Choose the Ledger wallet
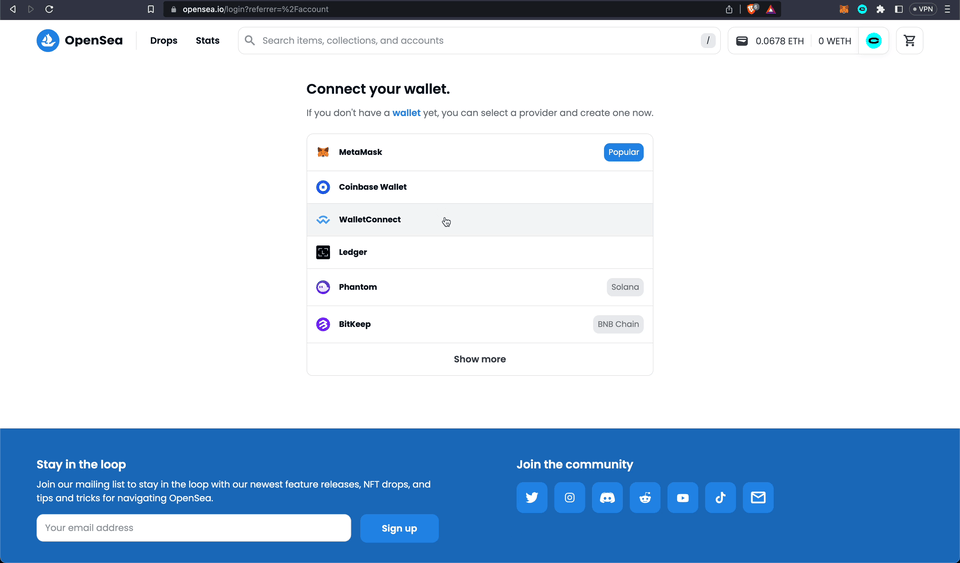This screenshot has width=960, height=563. [480, 252]
